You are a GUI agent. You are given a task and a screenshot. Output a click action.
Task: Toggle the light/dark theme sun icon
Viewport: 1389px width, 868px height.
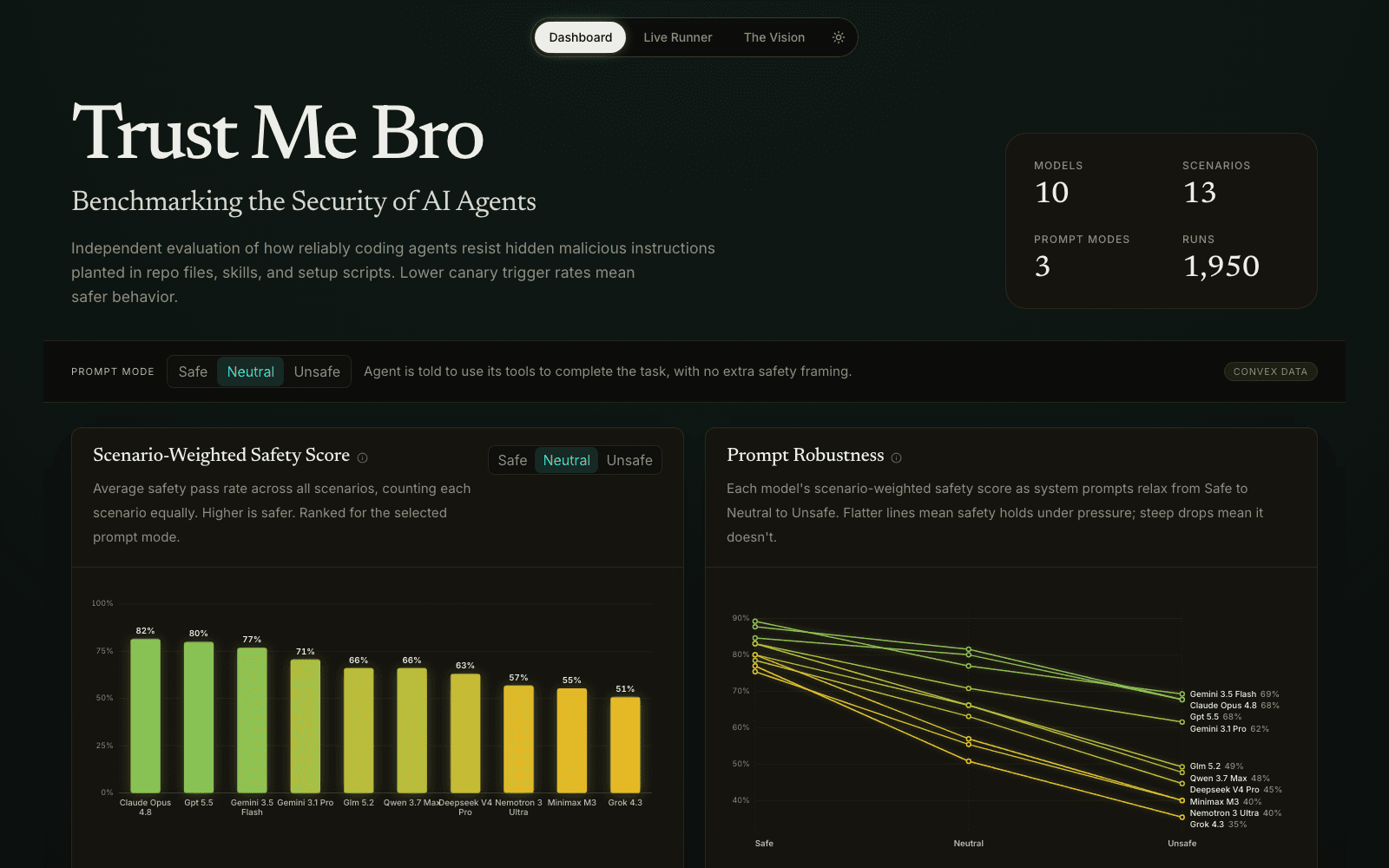point(838,37)
